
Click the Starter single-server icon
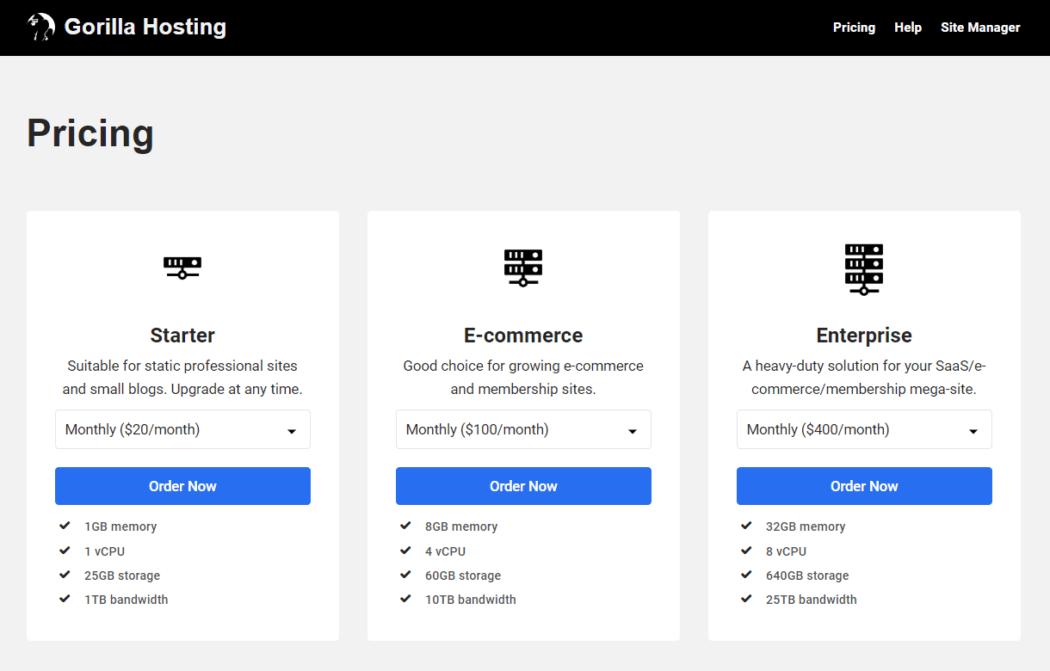pyautogui.click(x=182, y=268)
